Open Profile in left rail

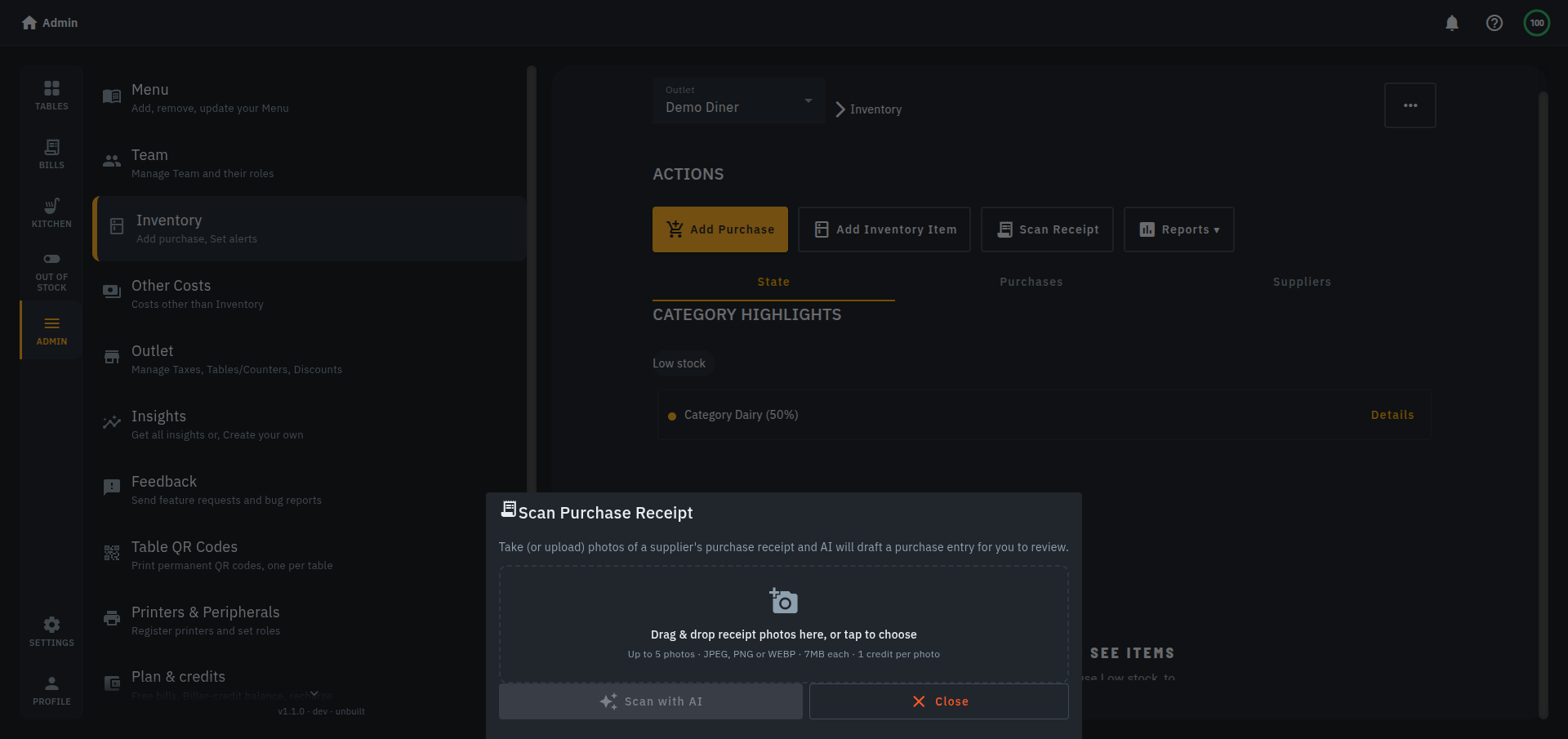[51, 690]
